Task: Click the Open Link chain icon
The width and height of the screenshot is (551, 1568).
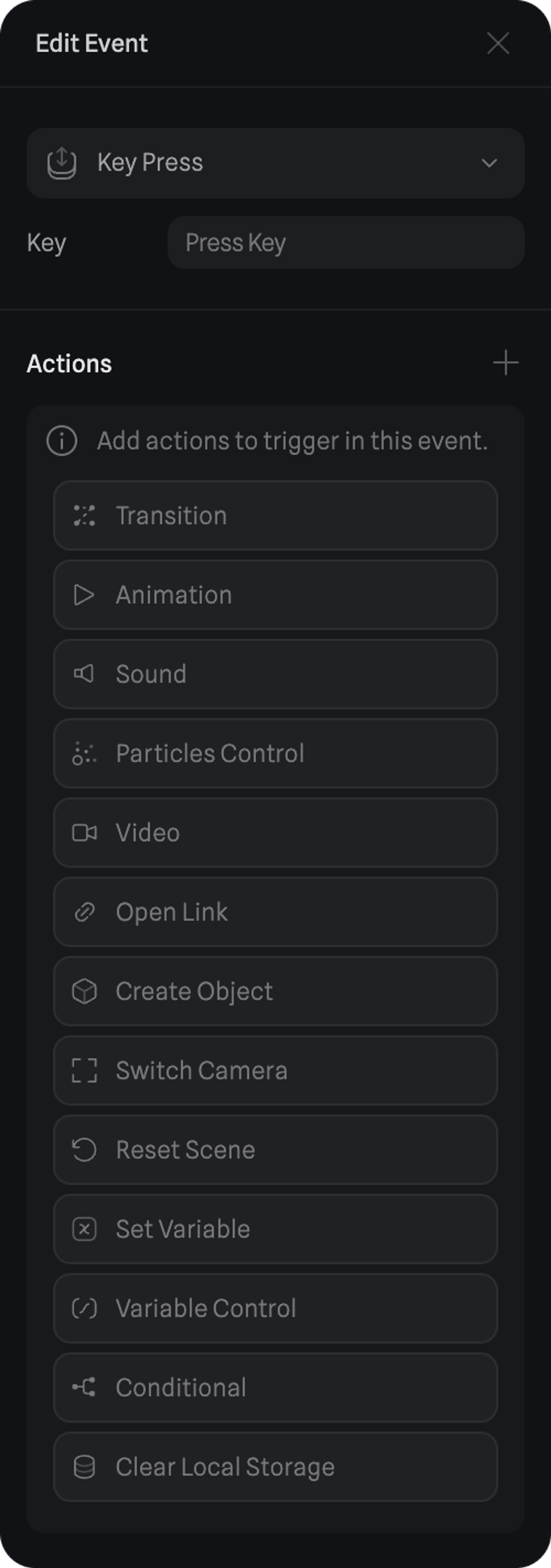Action: coord(84,912)
